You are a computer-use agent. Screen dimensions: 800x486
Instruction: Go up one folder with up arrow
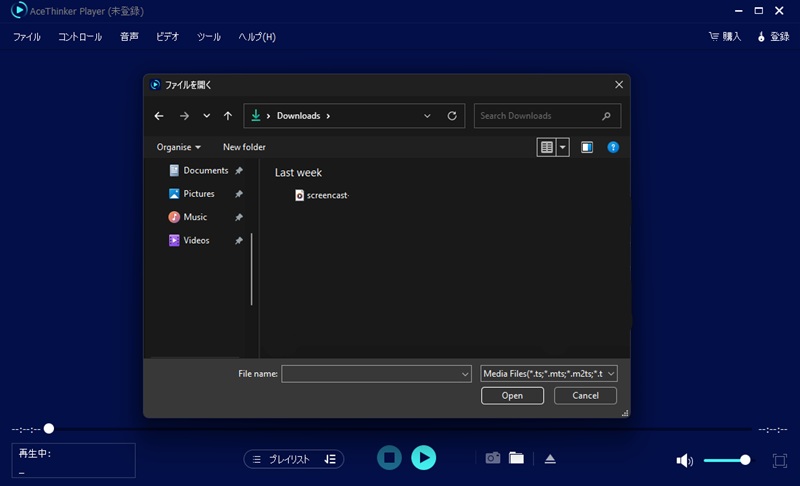point(228,116)
